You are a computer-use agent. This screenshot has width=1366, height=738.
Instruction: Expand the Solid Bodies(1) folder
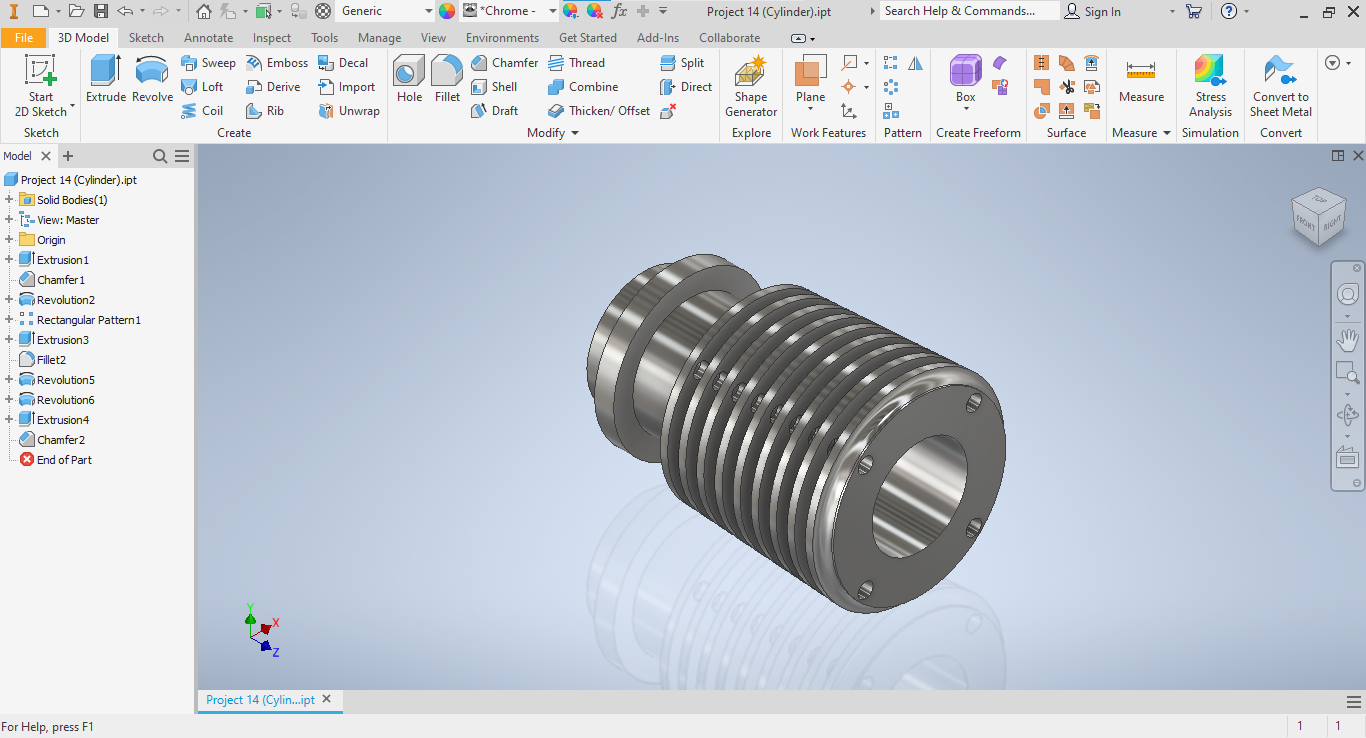pos(9,200)
